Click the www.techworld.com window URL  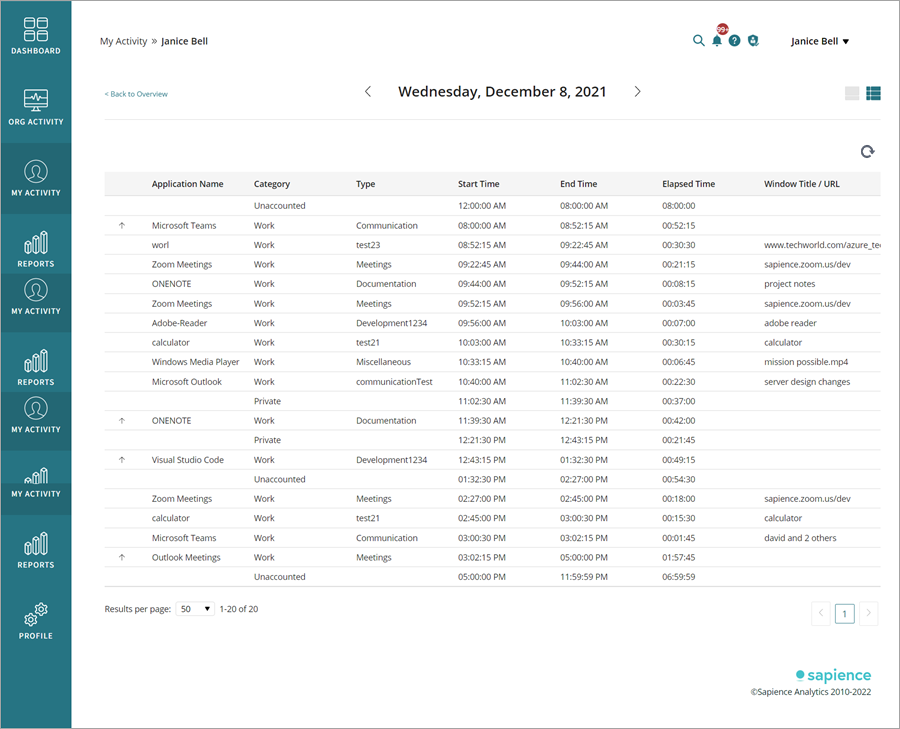(x=822, y=245)
